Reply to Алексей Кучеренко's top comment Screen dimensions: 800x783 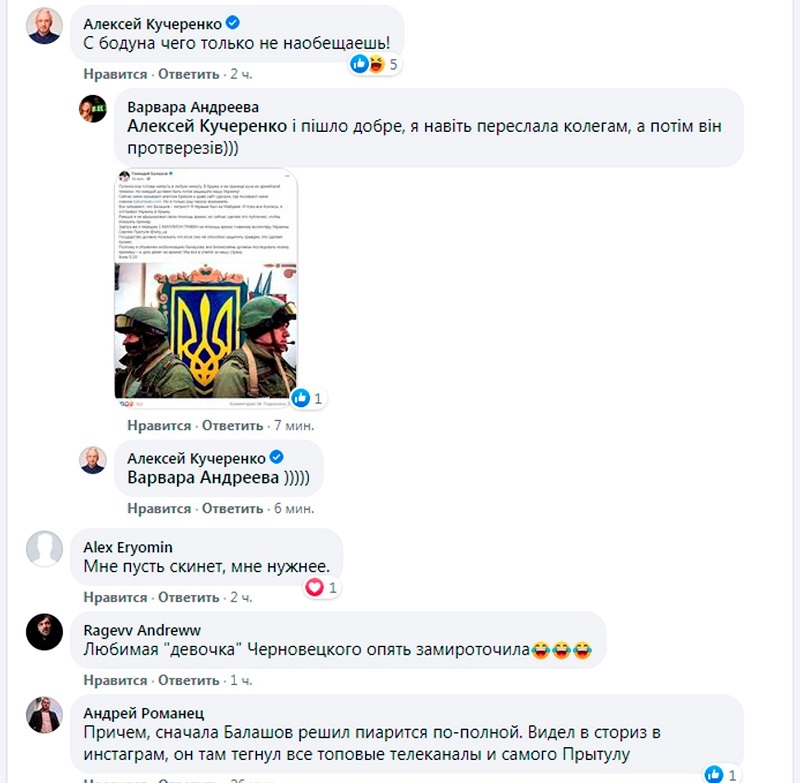click(x=189, y=74)
